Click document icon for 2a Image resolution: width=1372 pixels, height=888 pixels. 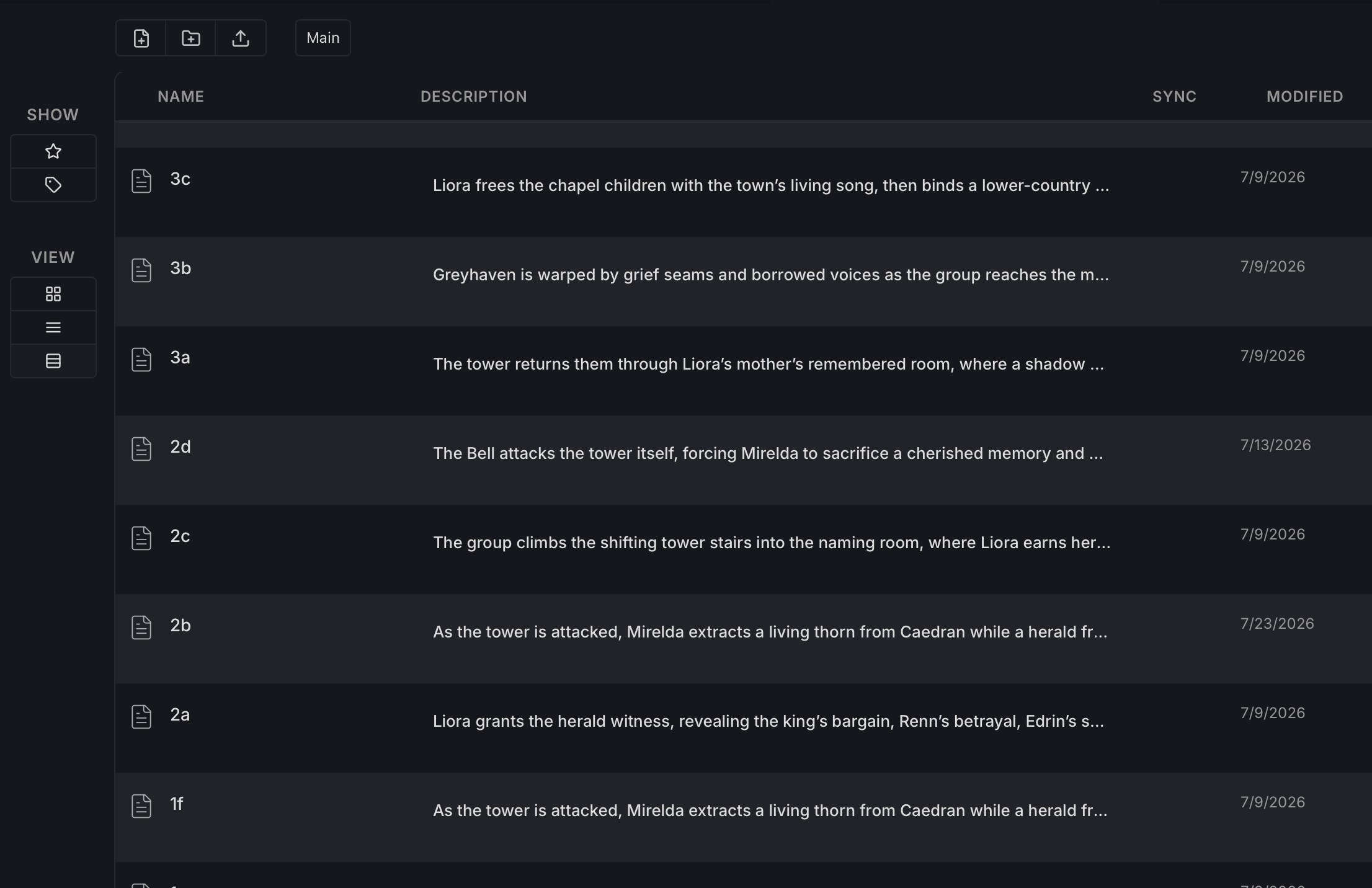click(x=141, y=717)
